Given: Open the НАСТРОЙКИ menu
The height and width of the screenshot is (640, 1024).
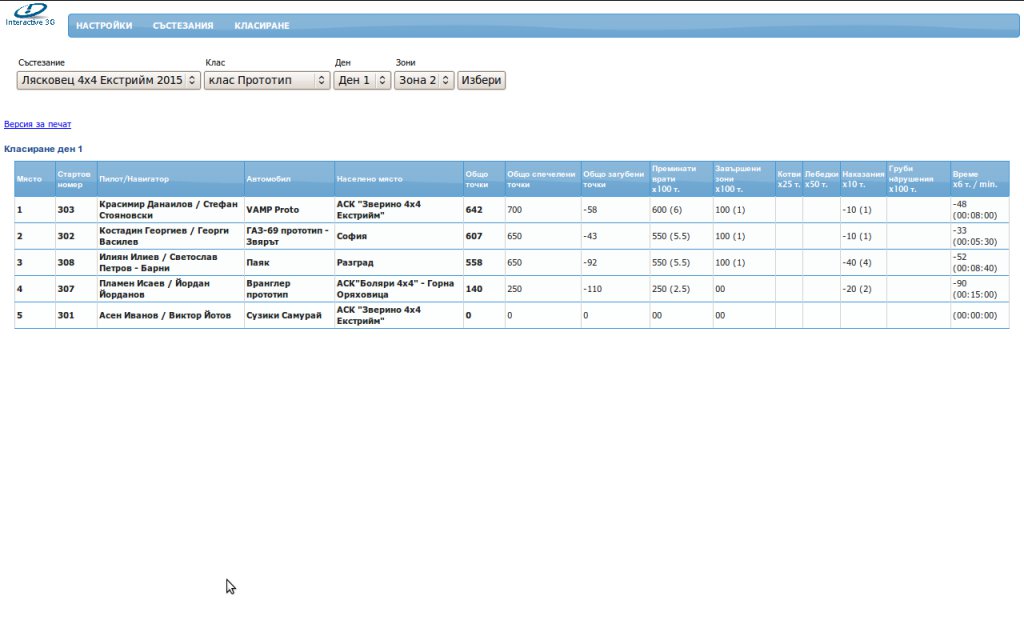Looking at the screenshot, I should [104, 26].
